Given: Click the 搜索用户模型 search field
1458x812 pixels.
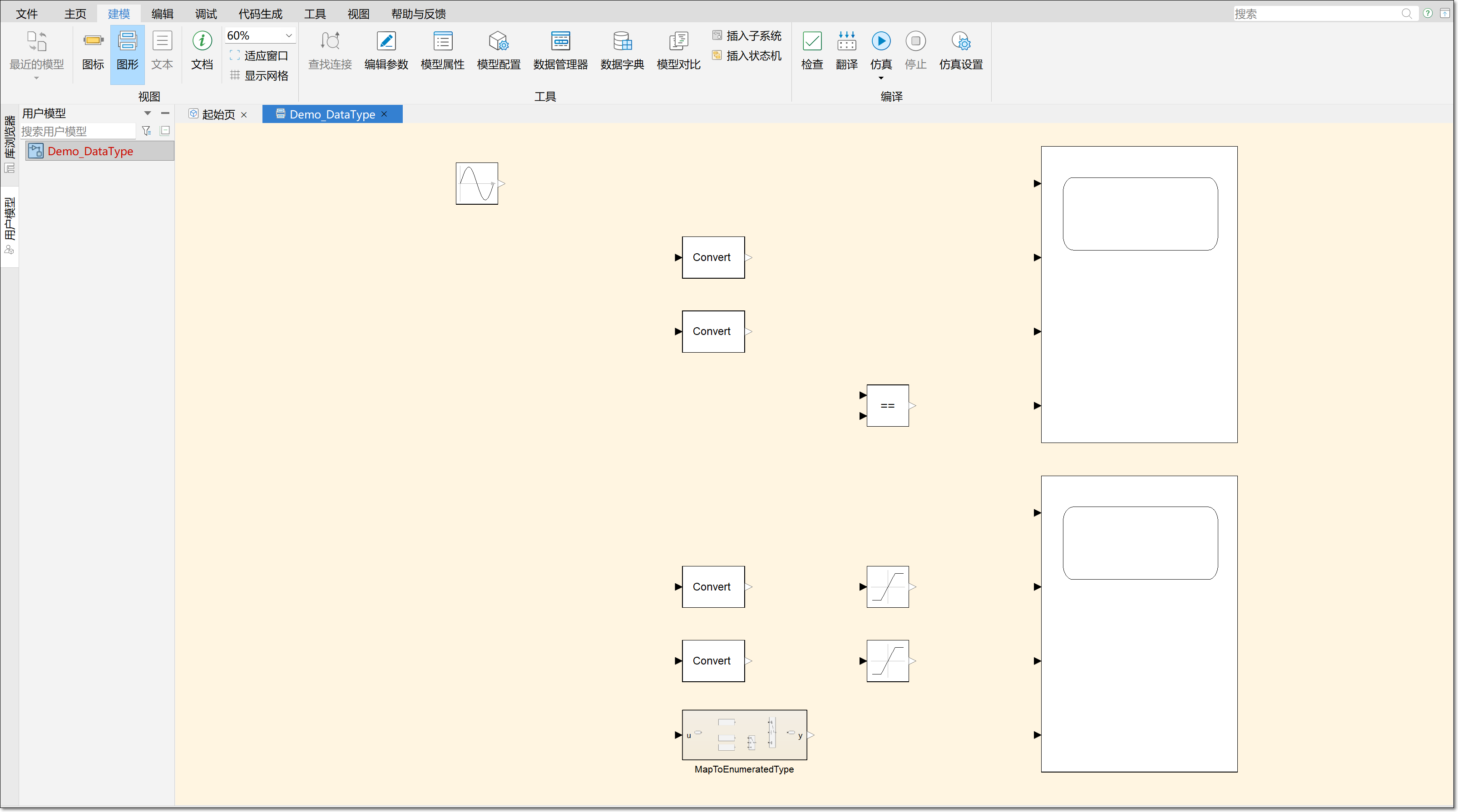Looking at the screenshot, I should tap(78, 131).
